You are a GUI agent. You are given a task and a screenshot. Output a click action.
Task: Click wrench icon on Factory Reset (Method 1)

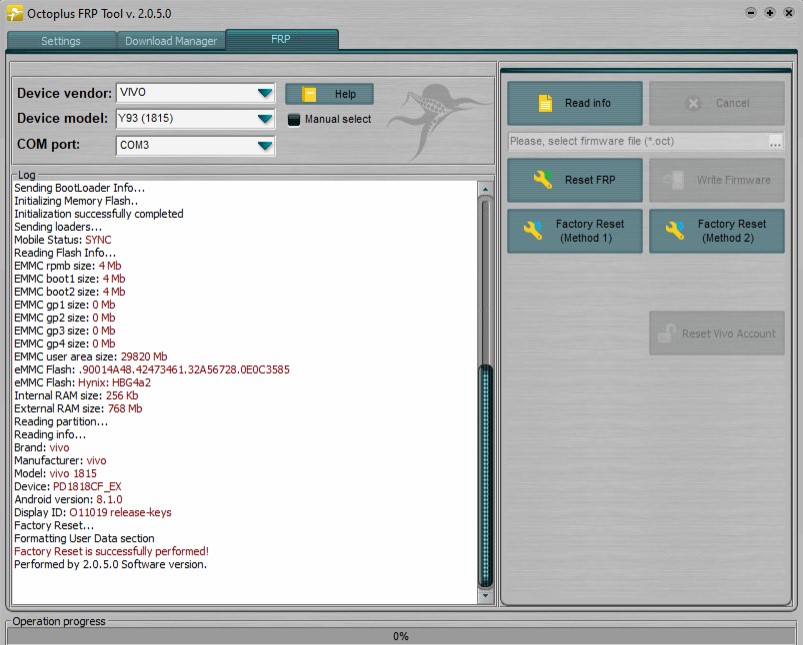click(x=533, y=231)
